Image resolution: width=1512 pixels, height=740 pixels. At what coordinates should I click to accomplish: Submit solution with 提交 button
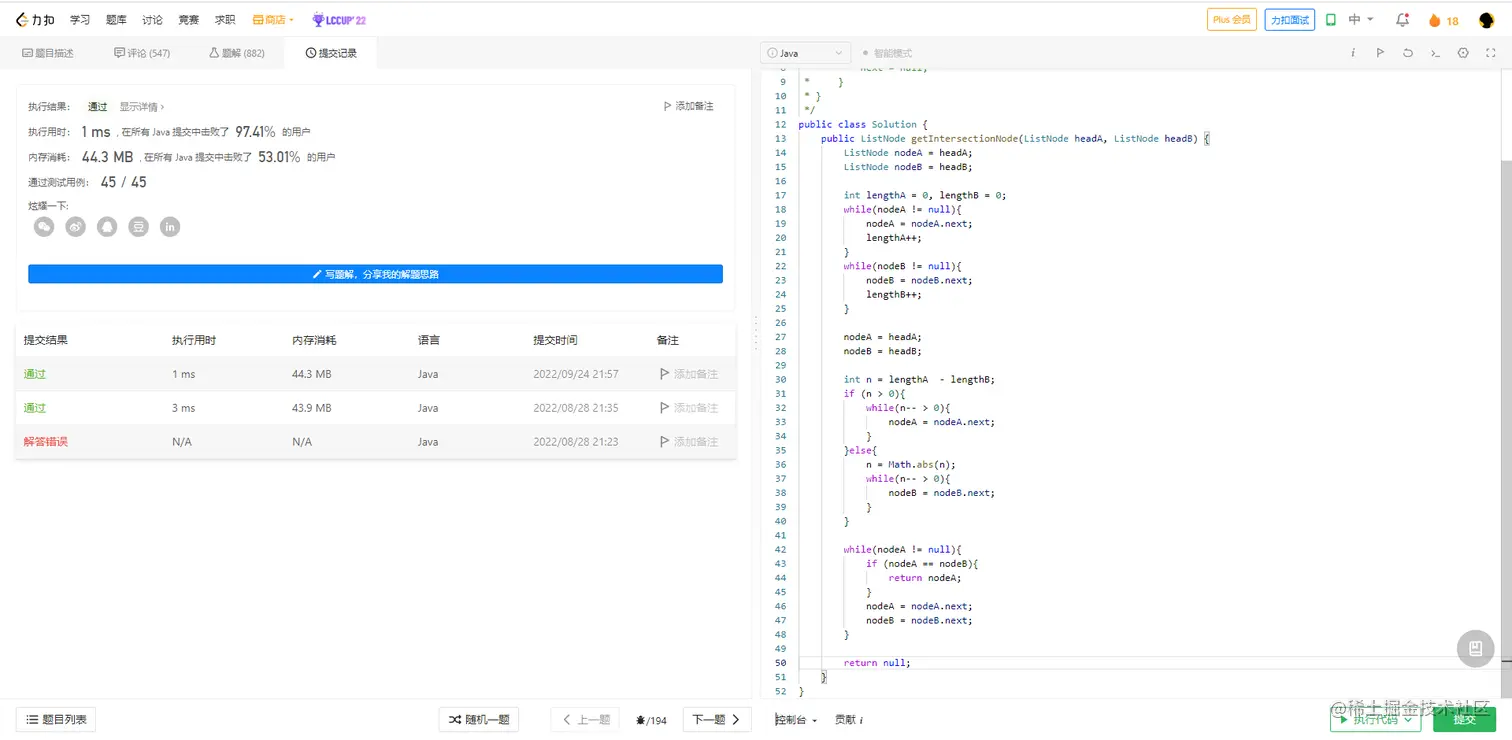click(x=1464, y=719)
